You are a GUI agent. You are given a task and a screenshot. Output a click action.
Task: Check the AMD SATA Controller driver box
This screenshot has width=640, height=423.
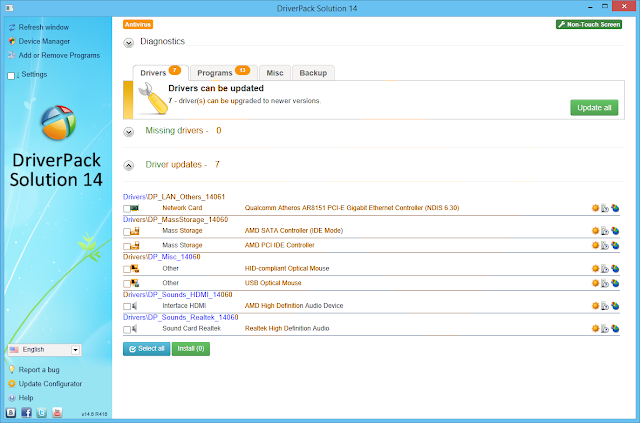127,232
